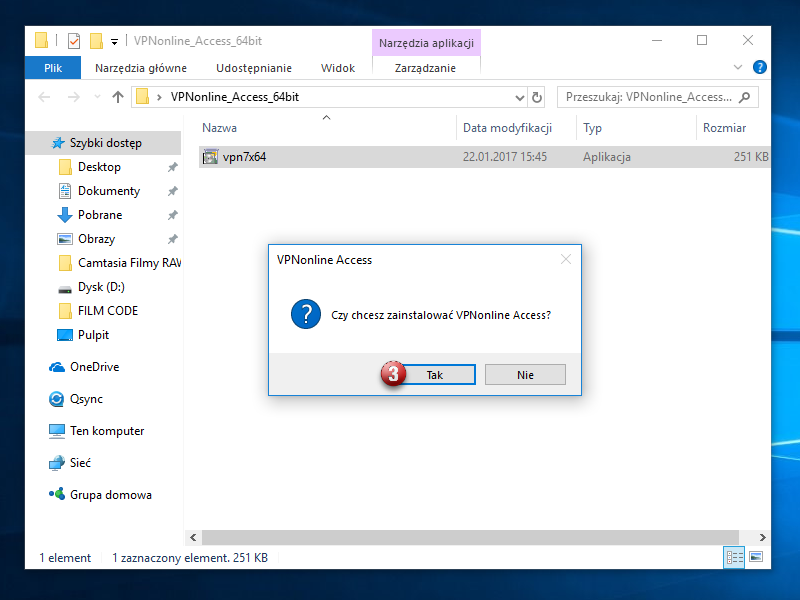Viewport: 800px width, 600px height.
Task: Open Sieć network location
Action: (80, 463)
